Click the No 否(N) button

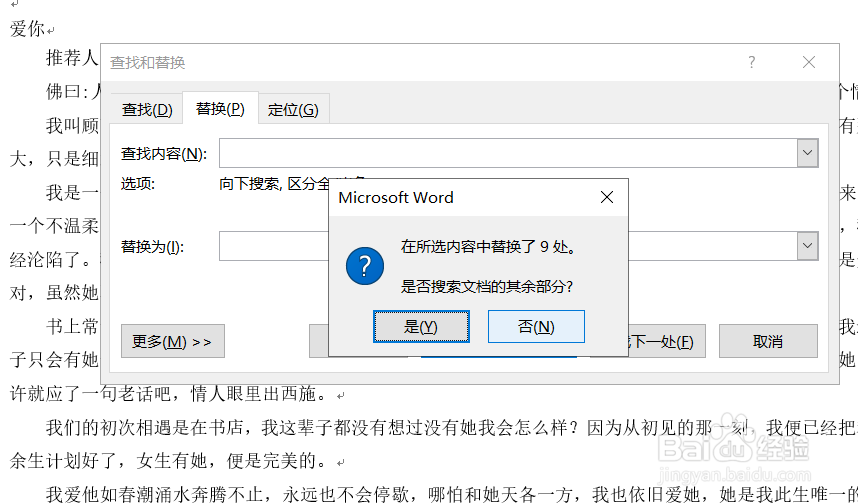tap(536, 327)
